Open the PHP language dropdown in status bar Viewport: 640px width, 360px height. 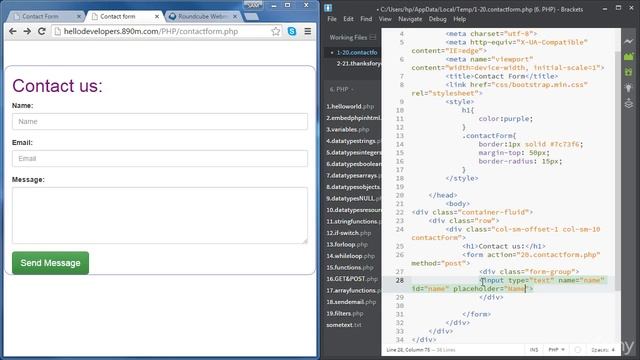pos(556,350)
